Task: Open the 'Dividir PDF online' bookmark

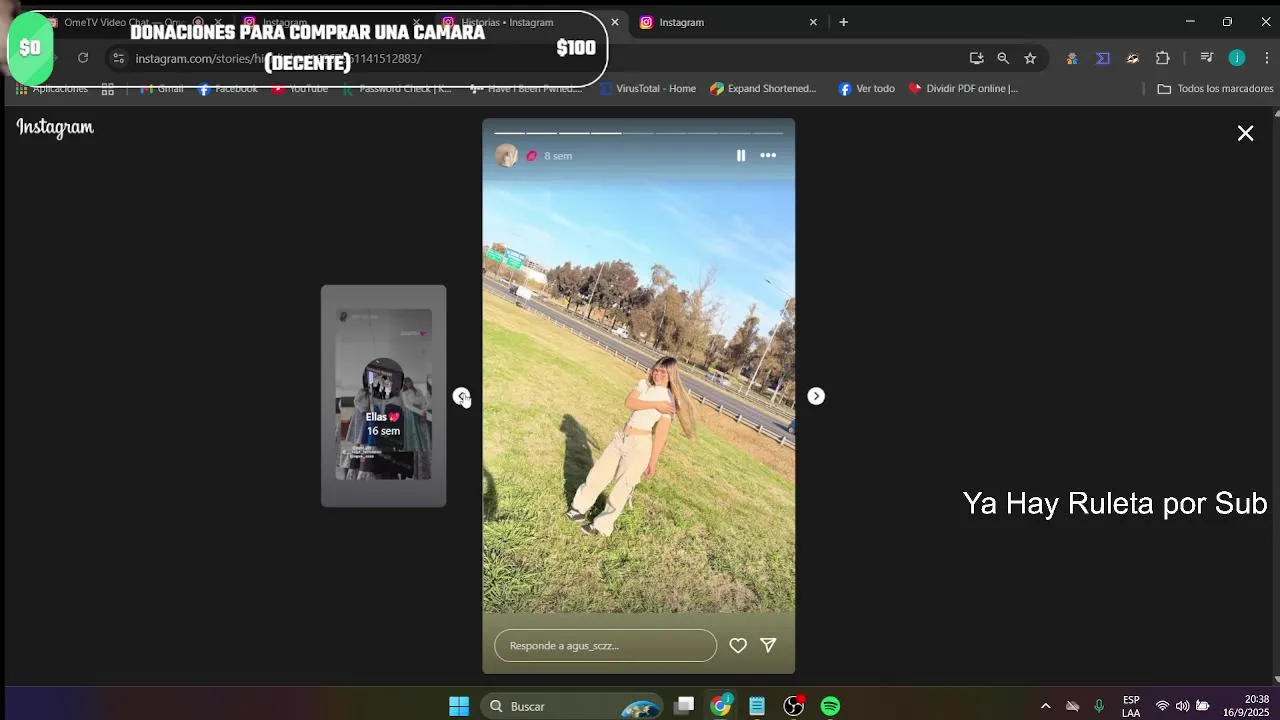Action: tap(963, 88)
